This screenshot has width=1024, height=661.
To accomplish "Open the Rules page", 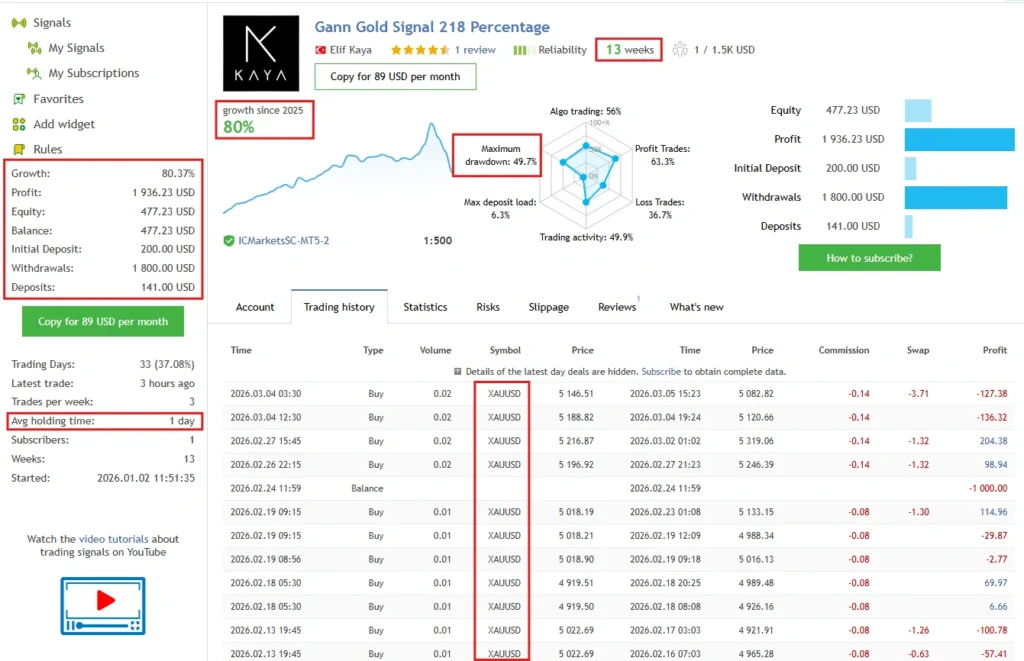I will [x=48, y=150].
